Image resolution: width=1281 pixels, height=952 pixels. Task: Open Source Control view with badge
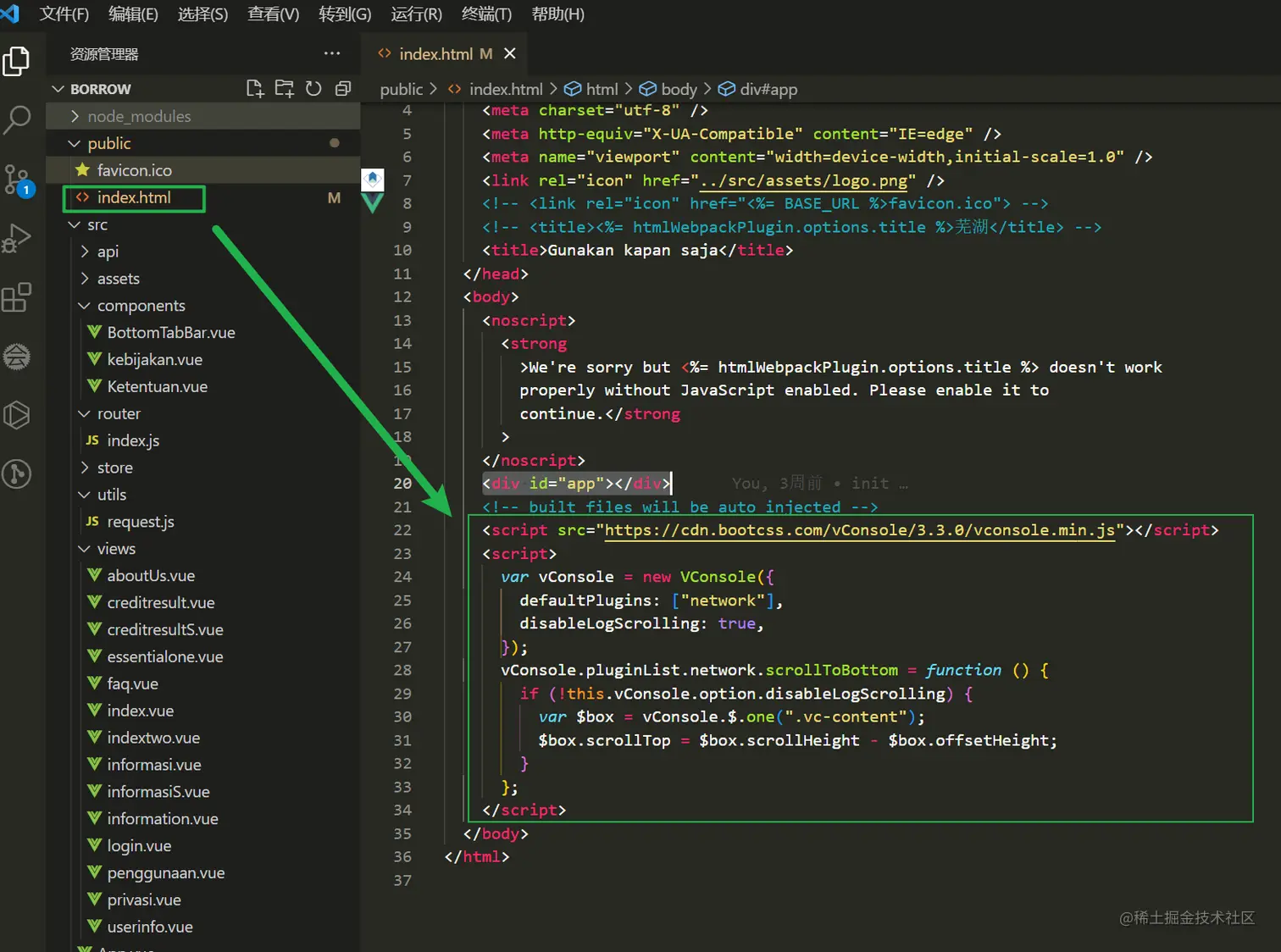pyautogui.click(x=16, y=180)
